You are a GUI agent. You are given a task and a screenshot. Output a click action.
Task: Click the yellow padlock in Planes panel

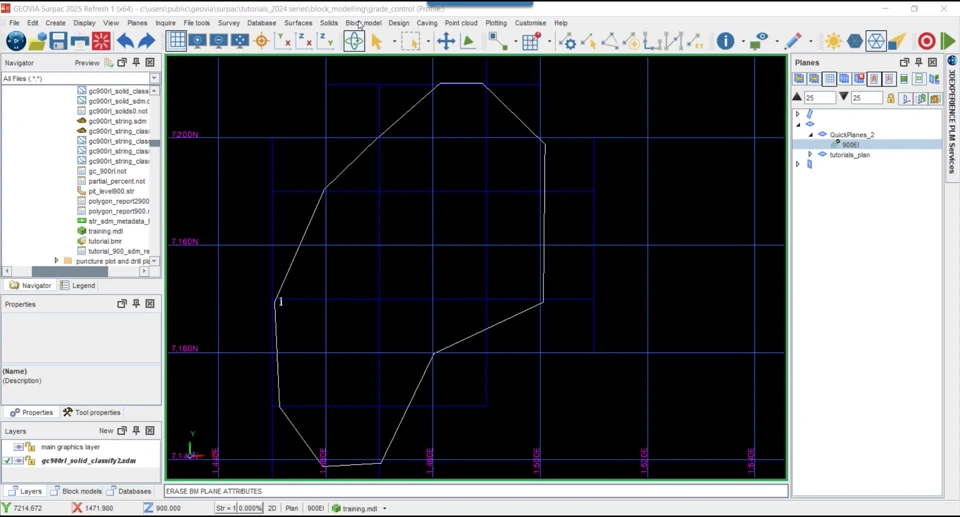click(891, 98)
